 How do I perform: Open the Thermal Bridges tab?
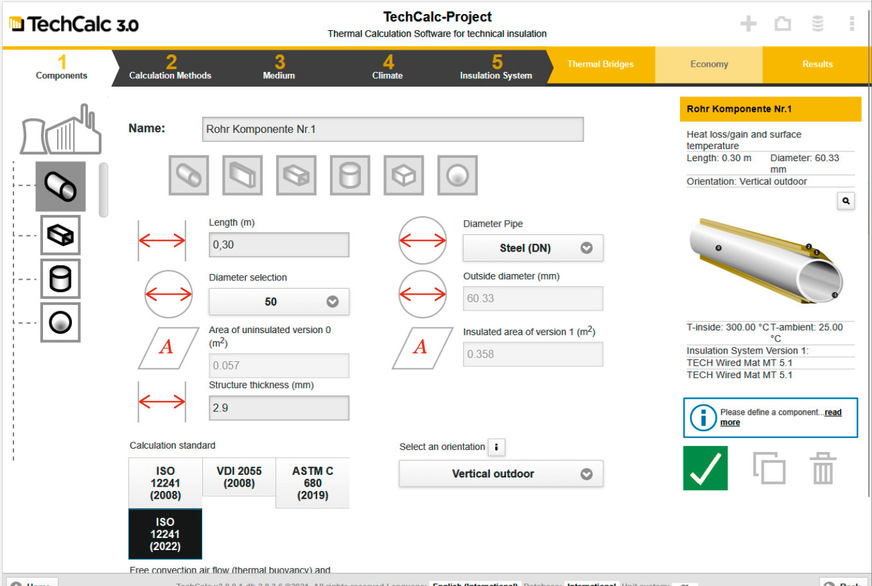pos(600,64)
